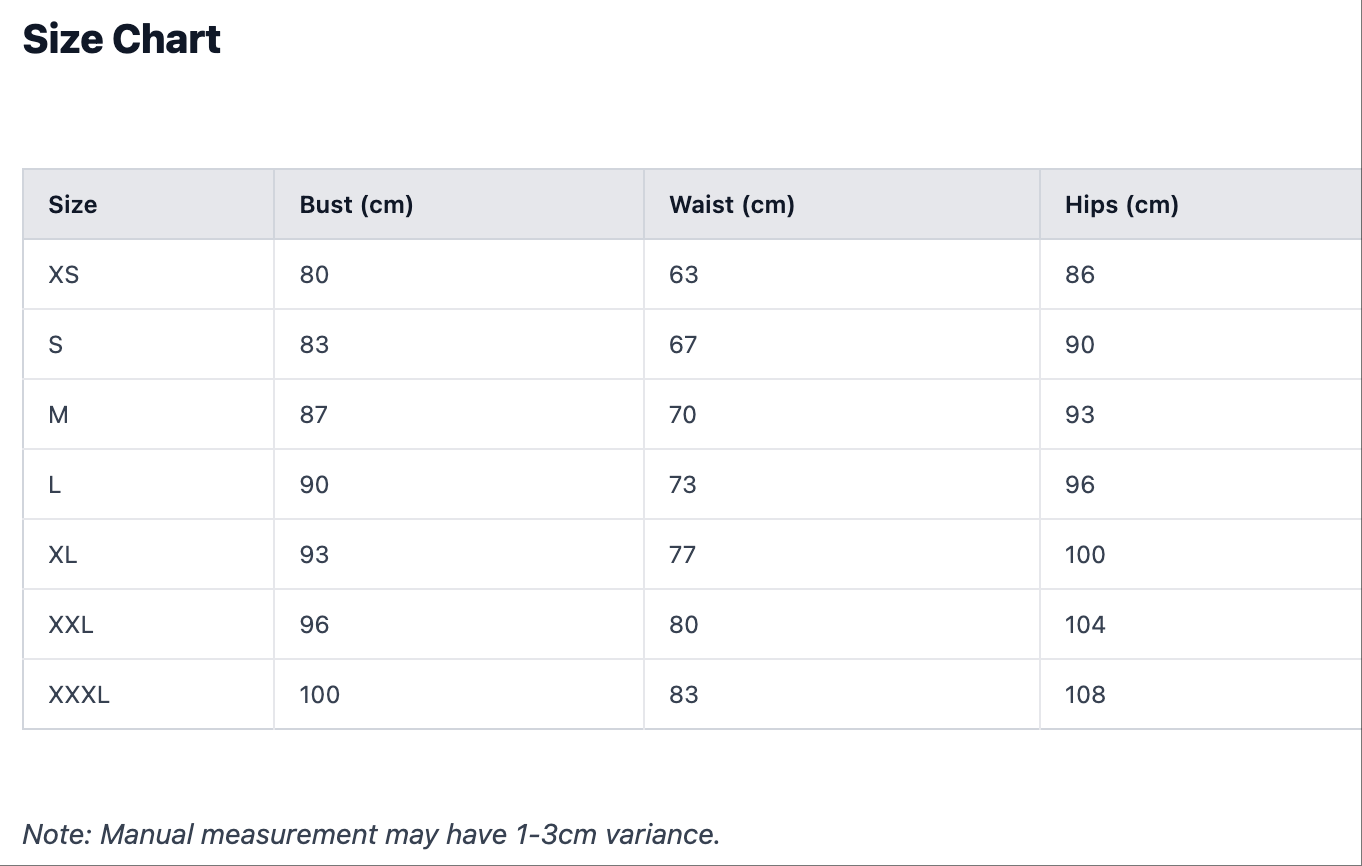Click the XXXL hips value 108

1085,695
